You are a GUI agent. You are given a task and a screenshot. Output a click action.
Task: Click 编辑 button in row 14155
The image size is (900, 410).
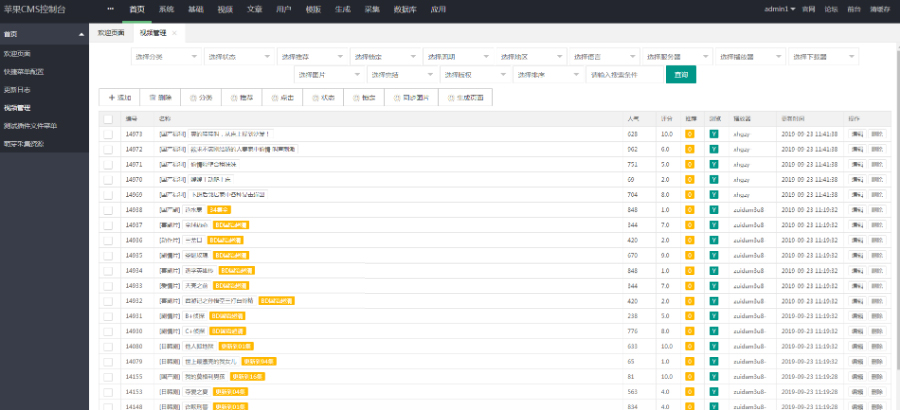[x=857, y=377]
